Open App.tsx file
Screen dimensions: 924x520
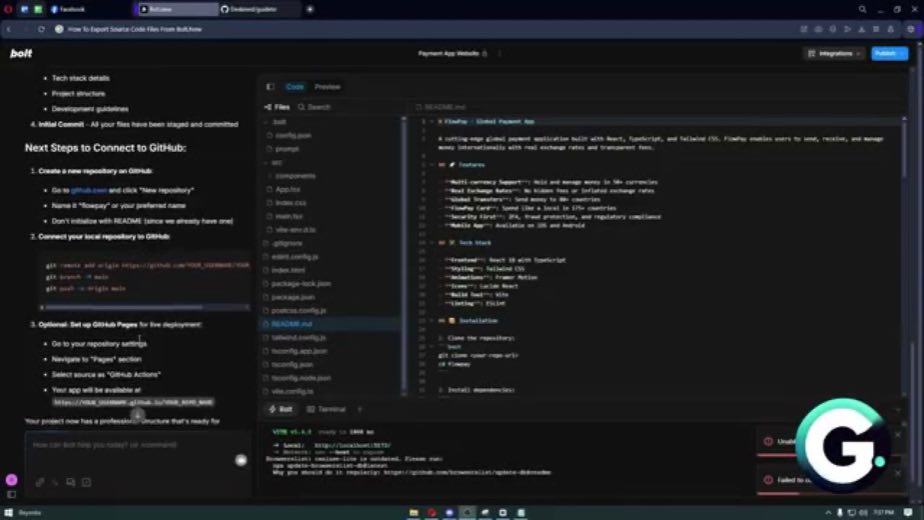coord(288,190)
